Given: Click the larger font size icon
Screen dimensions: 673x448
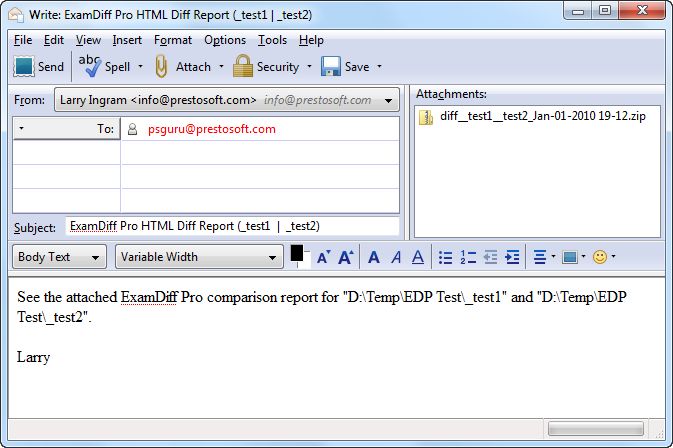Looking at the screenshot, I should point(346,257).
